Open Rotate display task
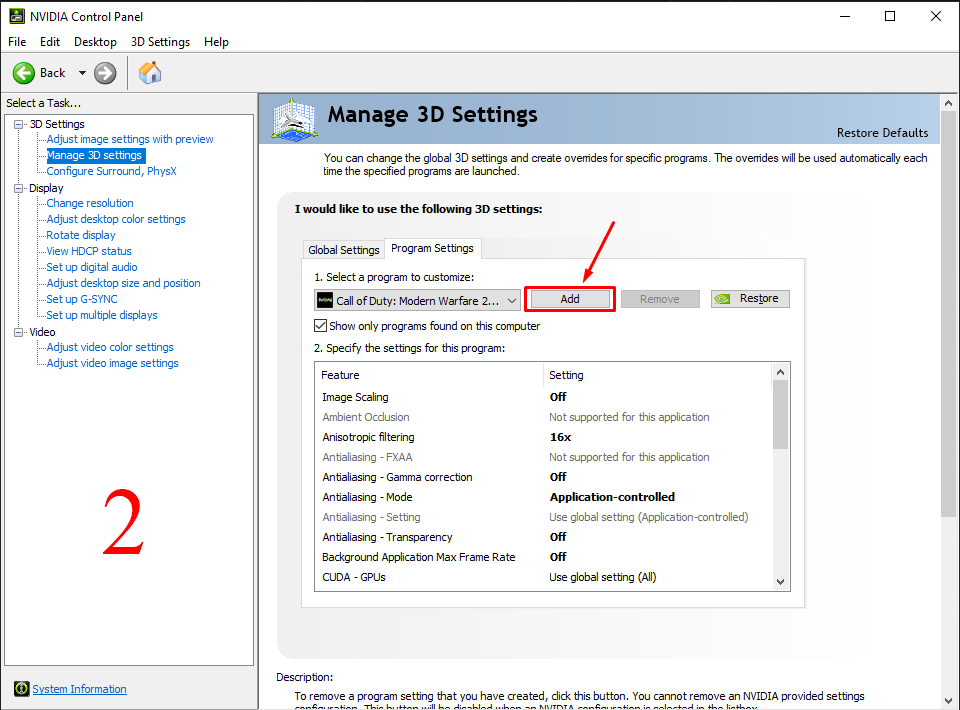The height and width of the screenshot is (710, 960). point(81,234)
